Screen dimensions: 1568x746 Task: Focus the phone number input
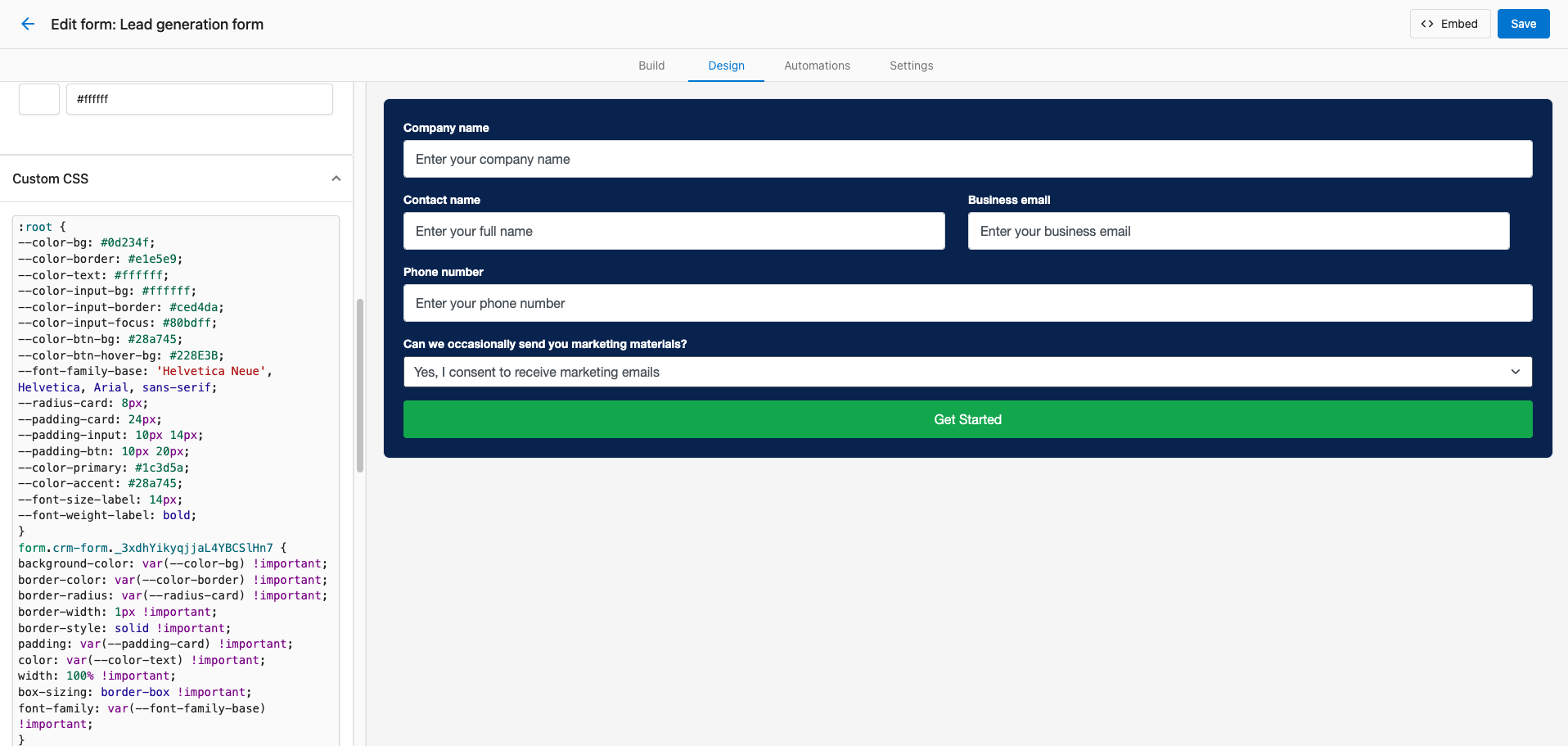point(967,303)
